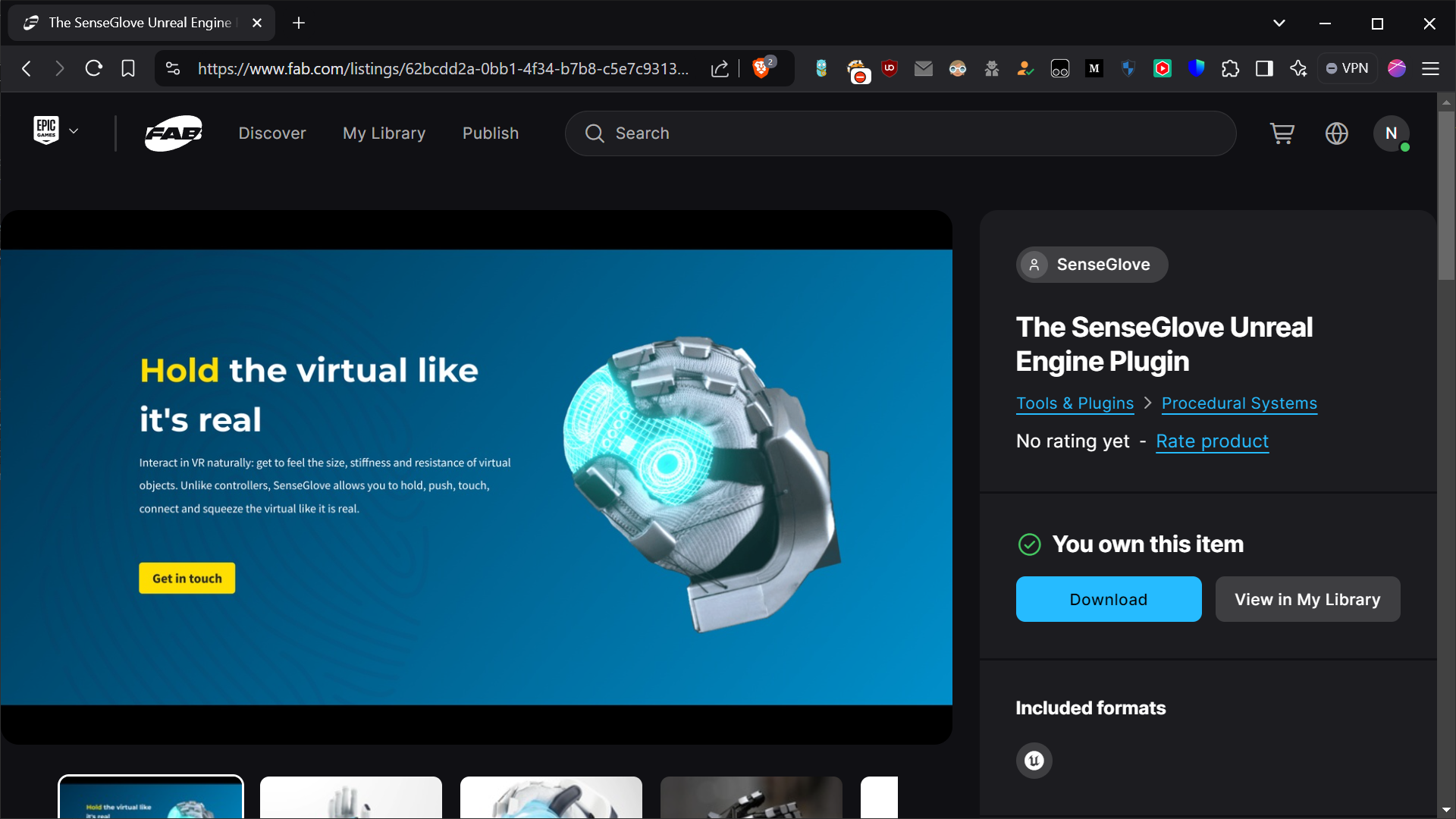Click the FAB marketplace logo icon
This screenshot has width=1456, height=819.
click(174, 133)
